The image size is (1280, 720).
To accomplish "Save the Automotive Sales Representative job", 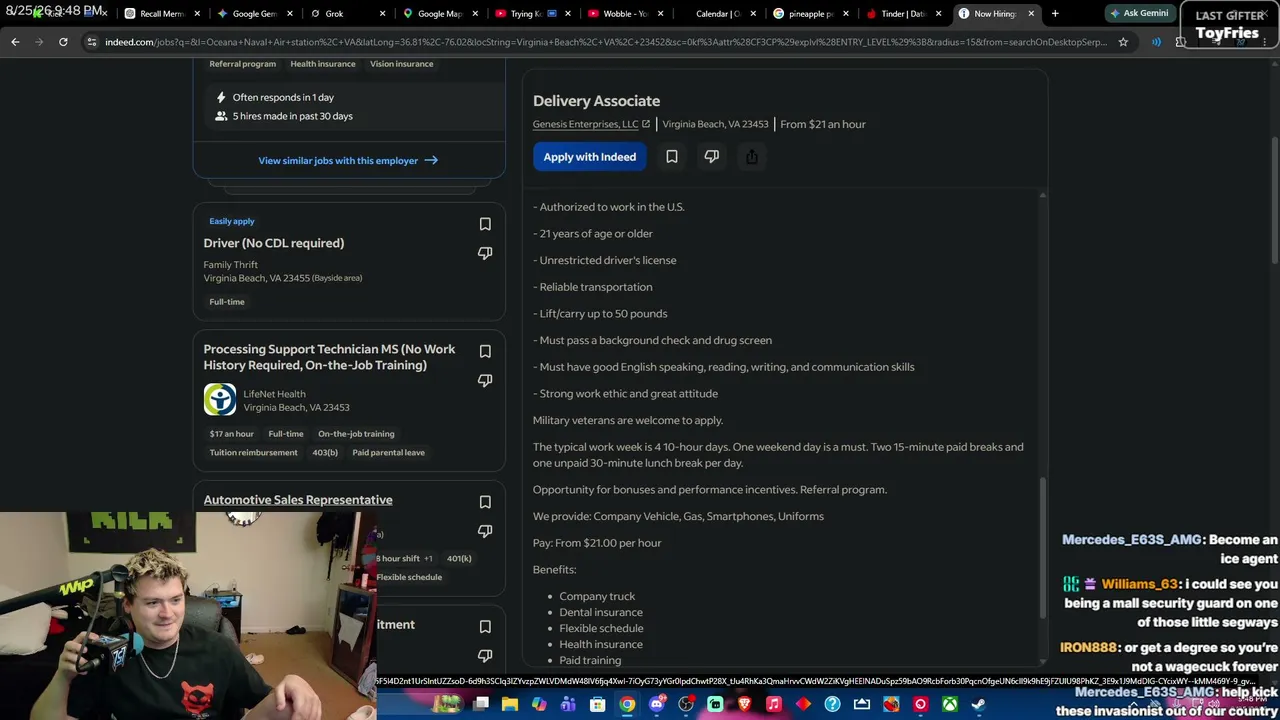I will point(485,502).
